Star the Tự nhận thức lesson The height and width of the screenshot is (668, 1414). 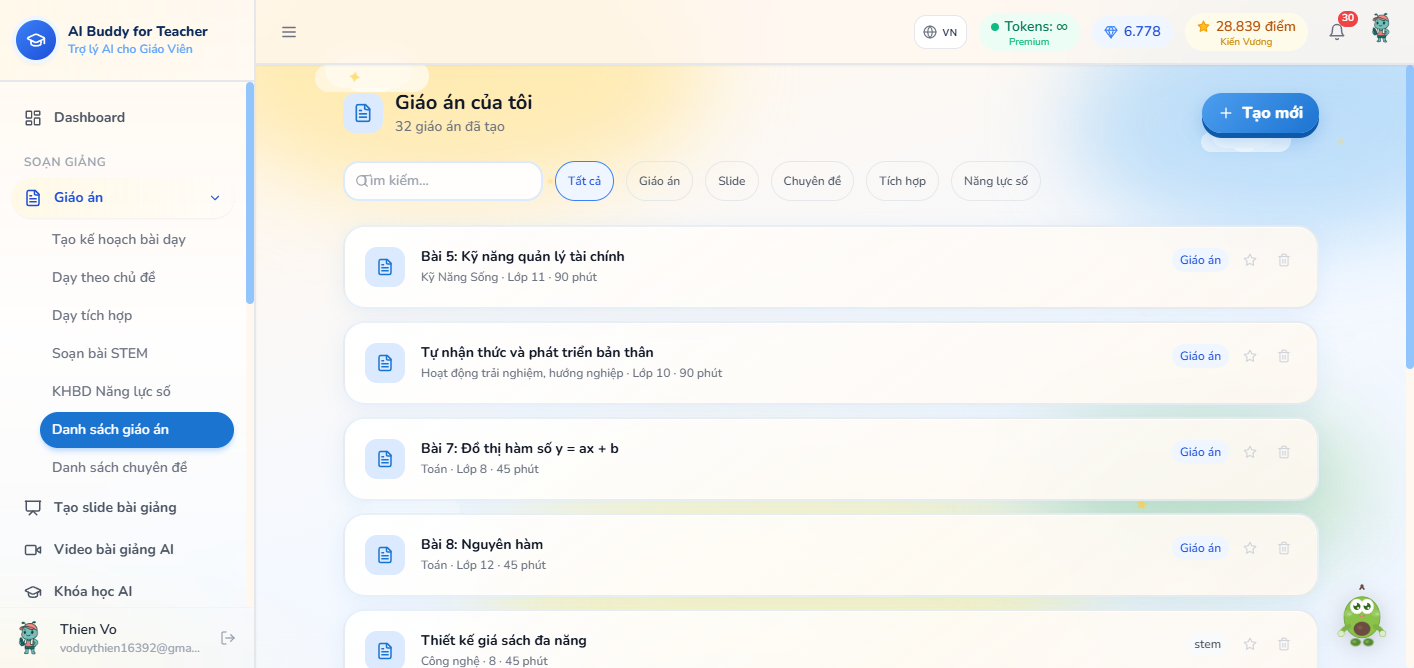[1250, 356]
